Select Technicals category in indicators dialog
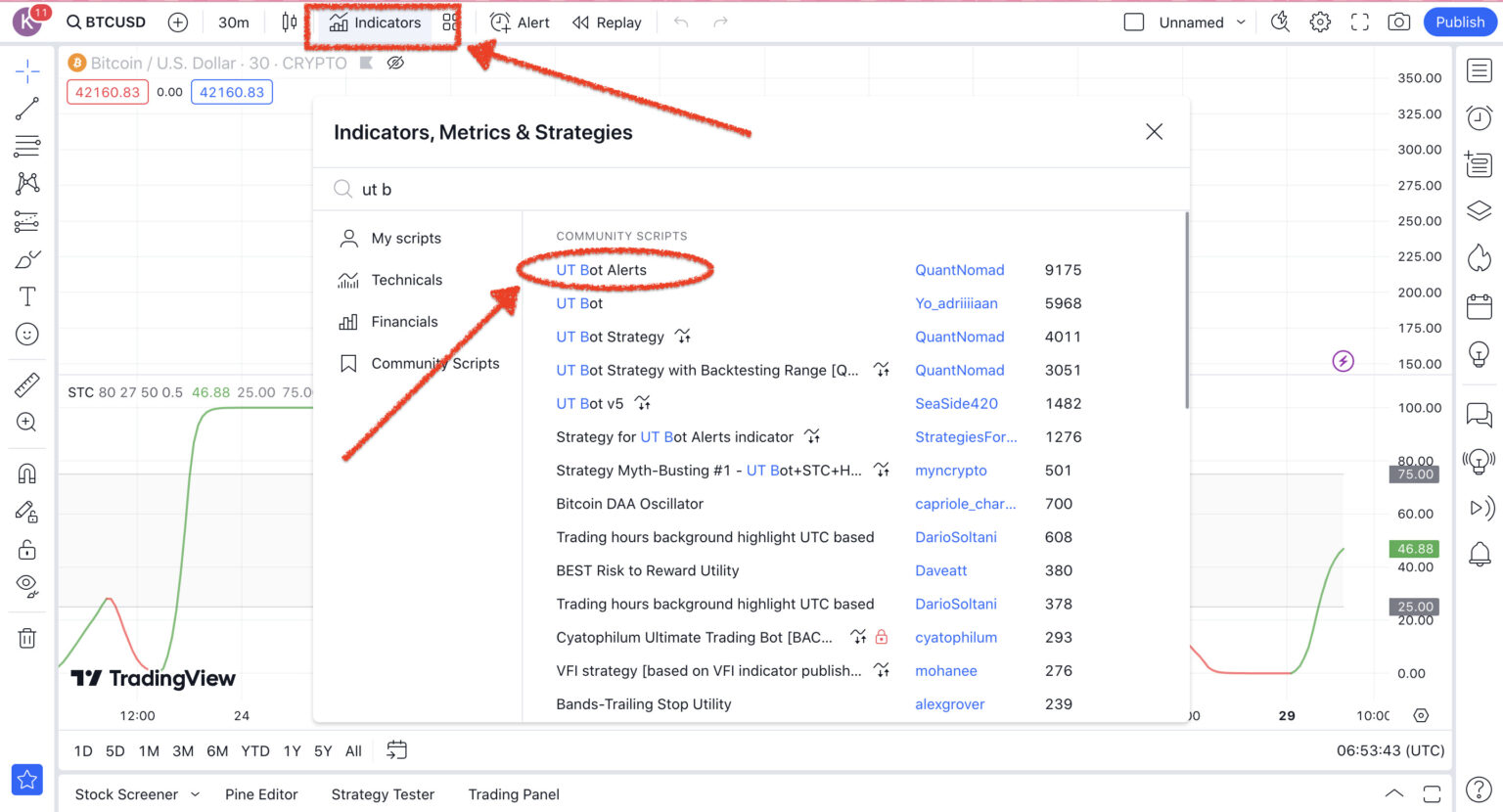1503x812 pixels. point(406,280)
